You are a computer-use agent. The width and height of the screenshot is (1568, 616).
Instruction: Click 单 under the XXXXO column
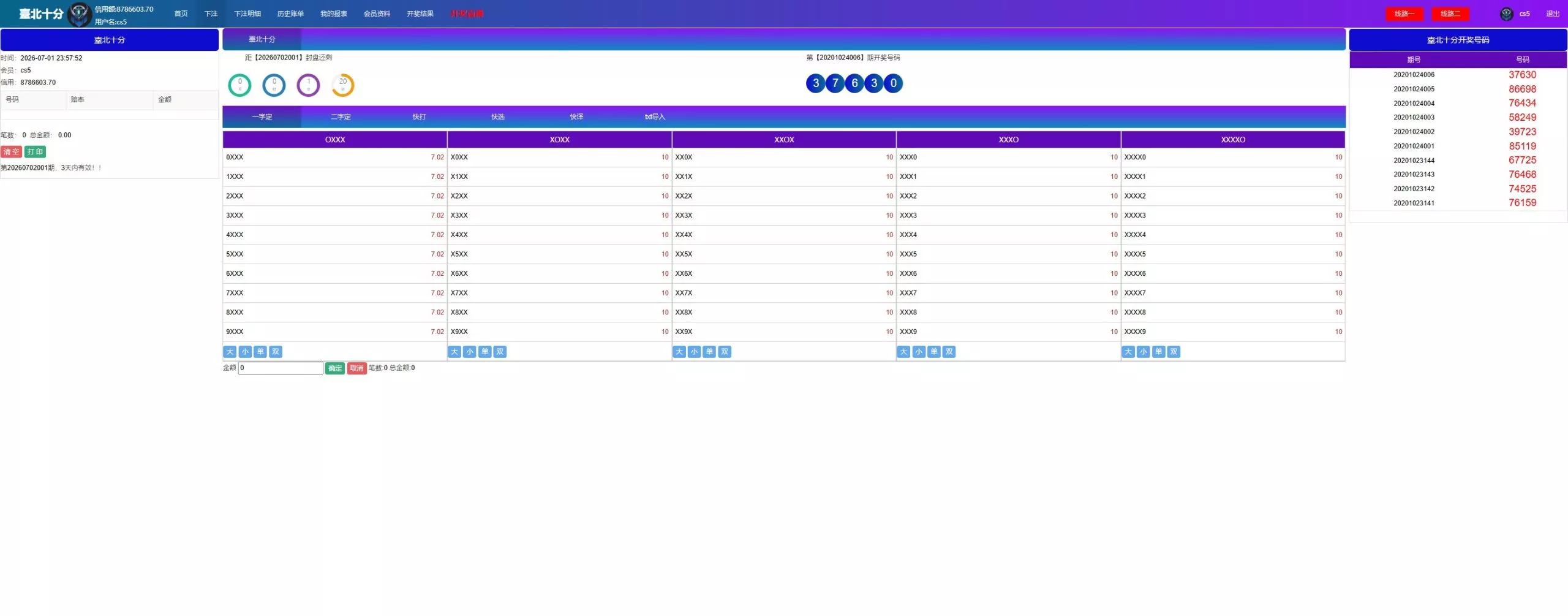(x=1159, y=352)
